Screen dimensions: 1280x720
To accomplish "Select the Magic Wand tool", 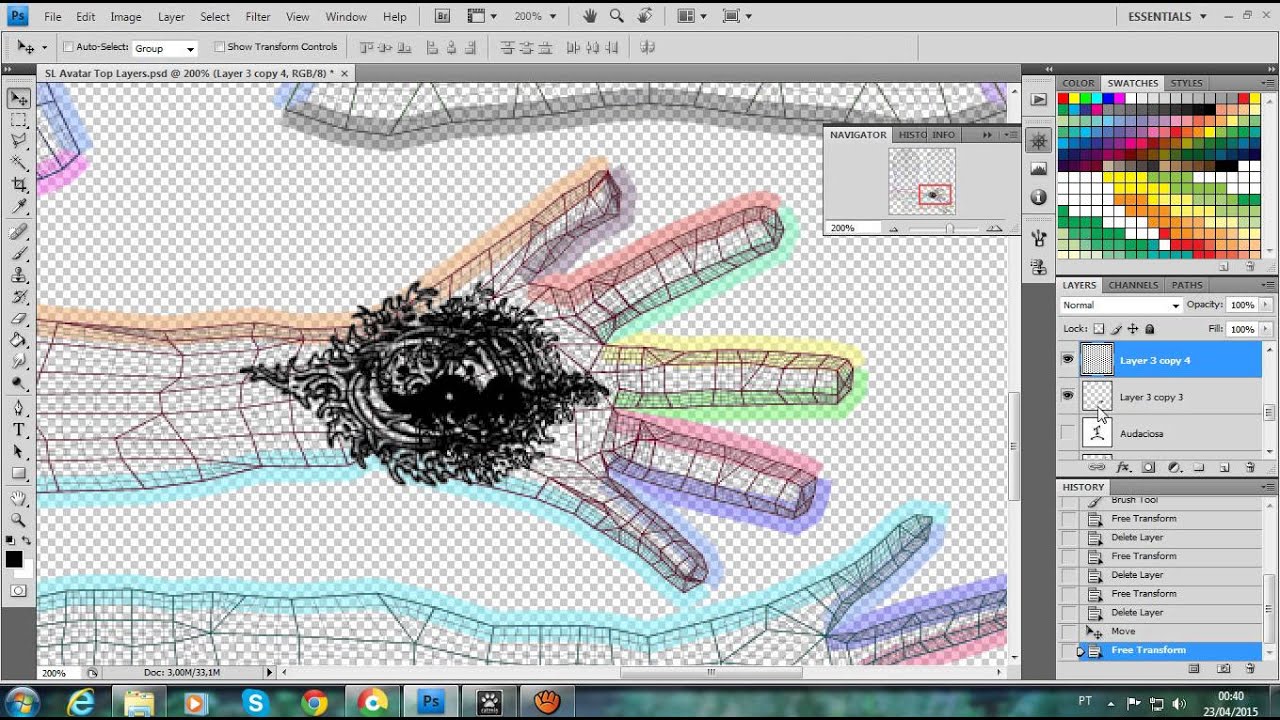I will [x=19, y=162].
